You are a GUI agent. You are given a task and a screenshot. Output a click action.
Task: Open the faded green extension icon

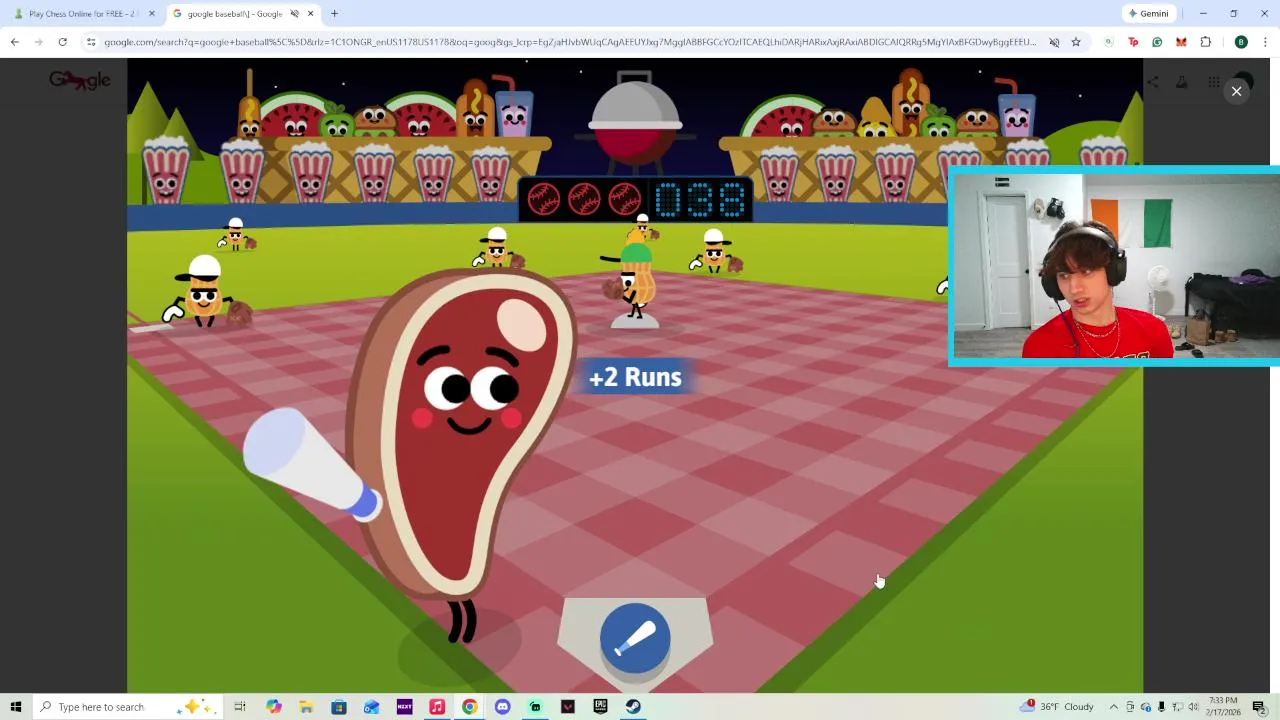click(1109, 42)
